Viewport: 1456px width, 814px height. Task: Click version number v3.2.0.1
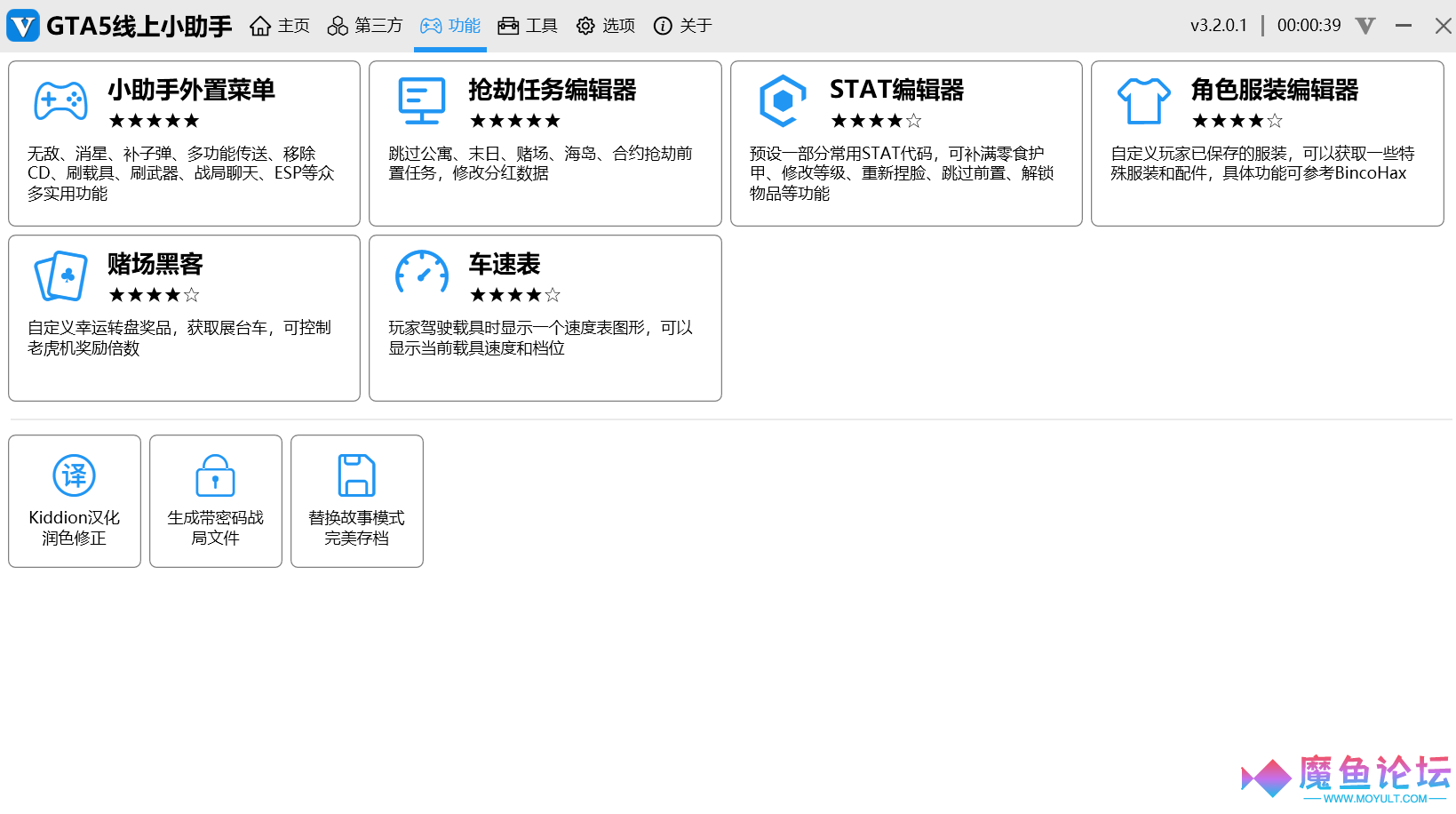[1219, 26]
